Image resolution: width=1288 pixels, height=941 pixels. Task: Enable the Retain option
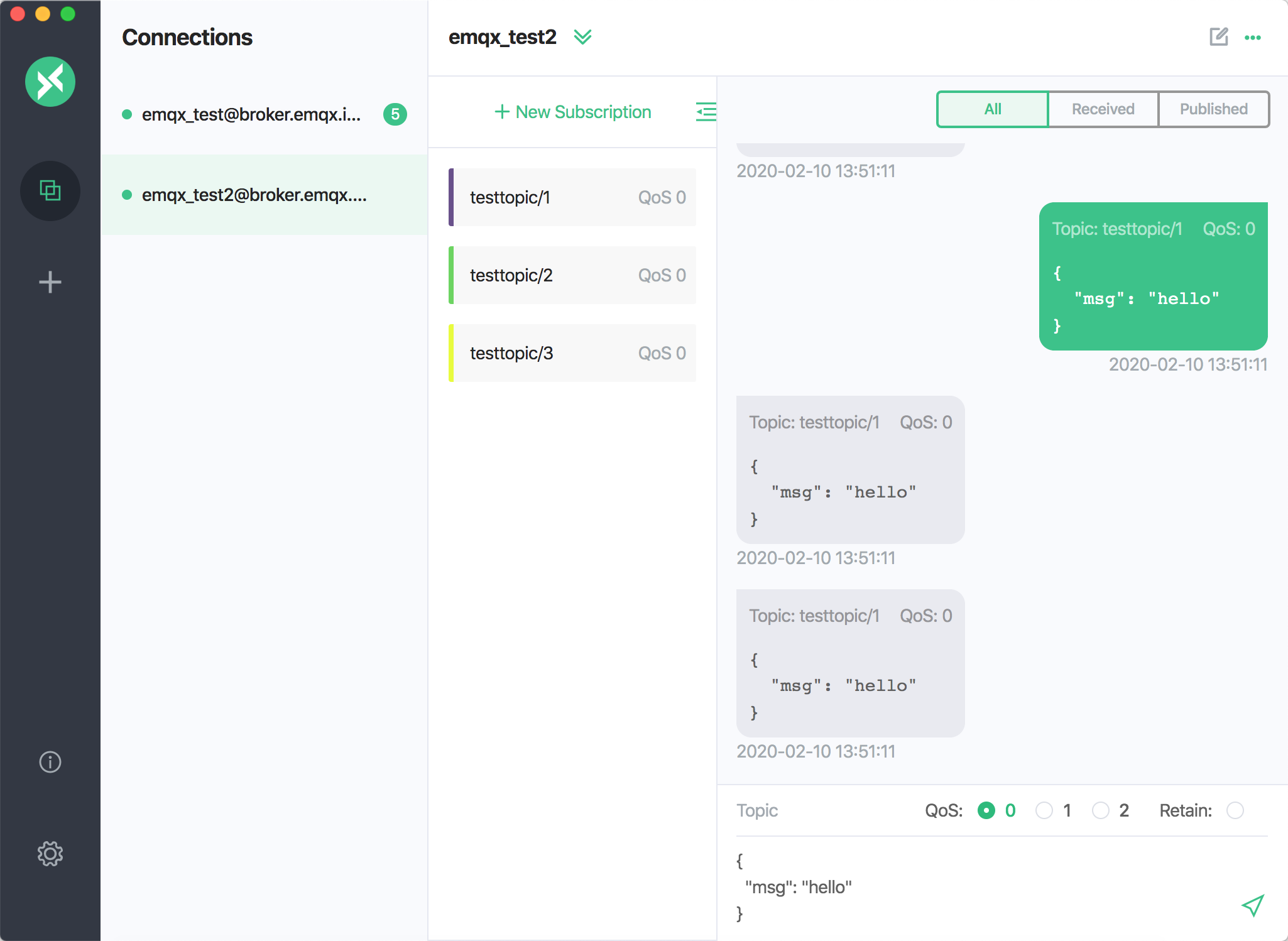pos(1235,810)
